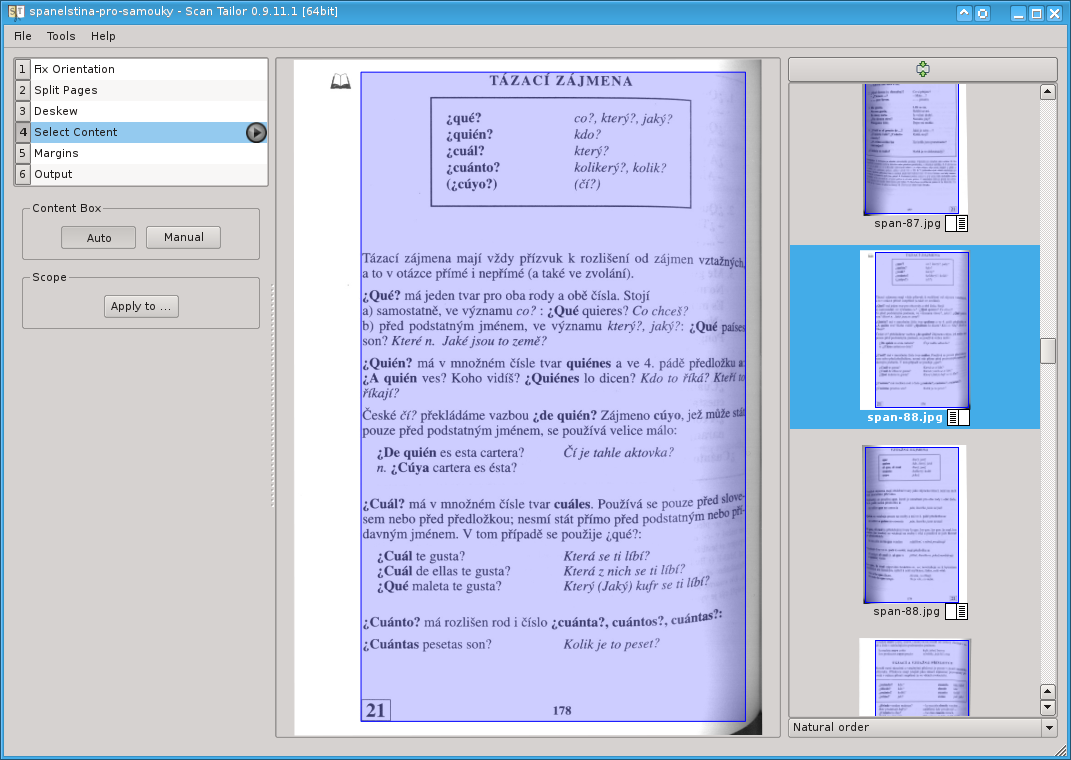The width and height of the screenshot is (1071, 760).
Task: Click the thumbnail scrollbar handle
Action: [x=1047, y=352]
